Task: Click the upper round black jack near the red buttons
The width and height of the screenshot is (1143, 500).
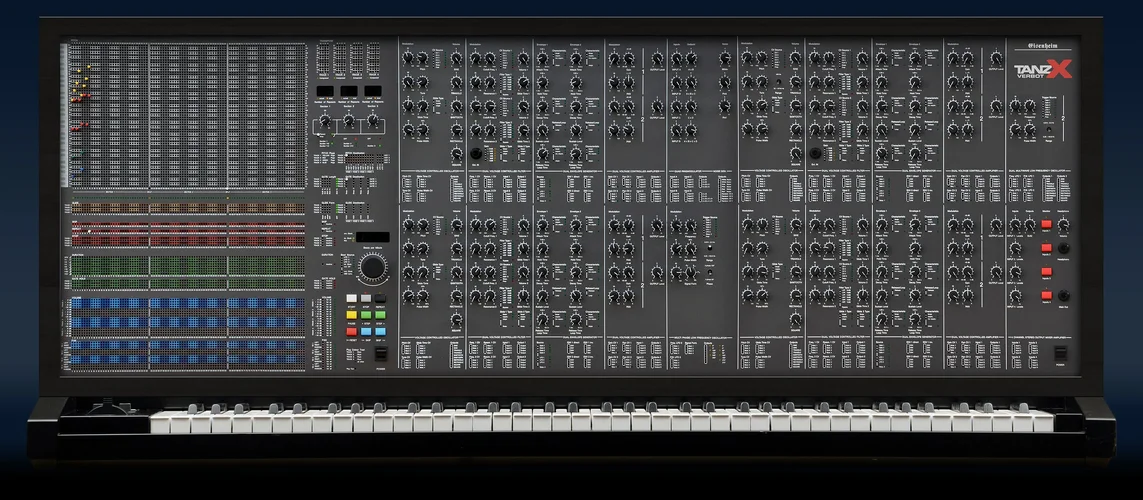Action: tap(1063, 248)
